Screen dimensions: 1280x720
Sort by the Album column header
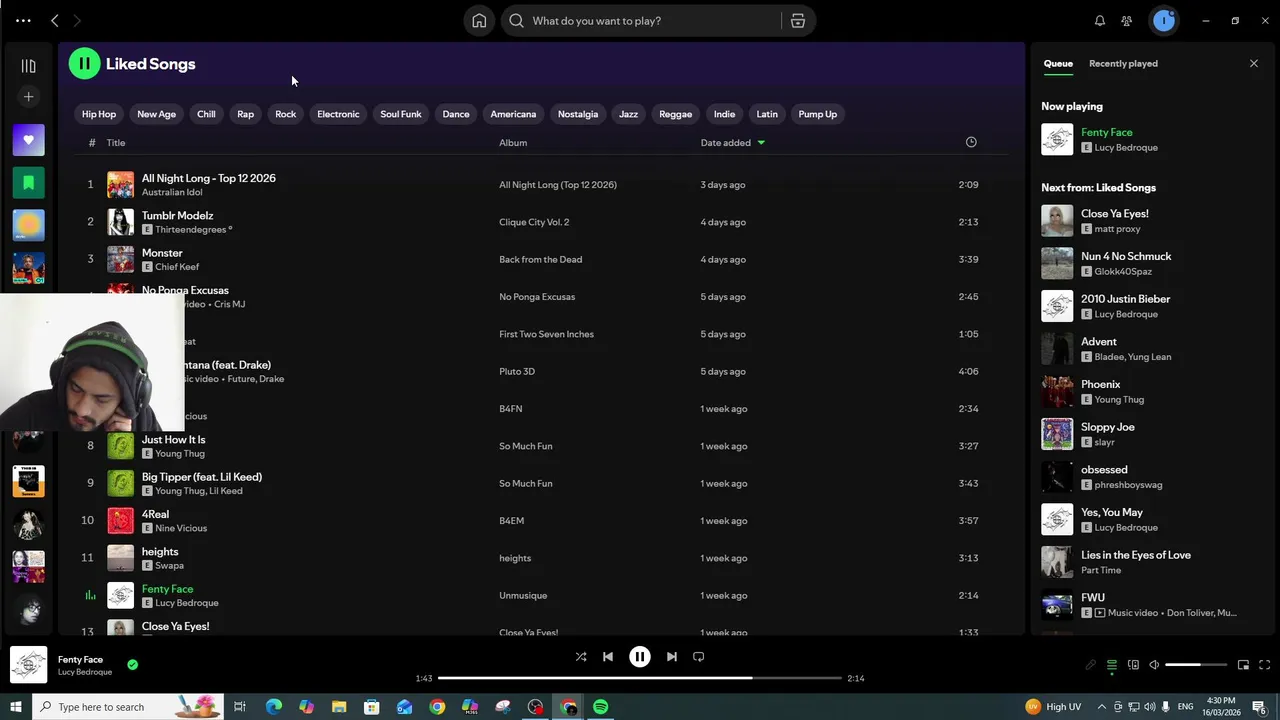tap(513, 143)
